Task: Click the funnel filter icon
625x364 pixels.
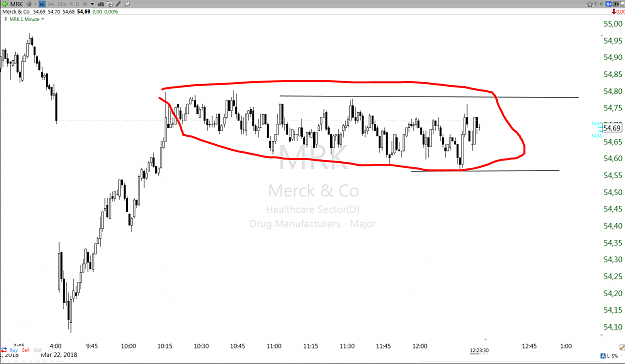Action: [x=597, y=4]
